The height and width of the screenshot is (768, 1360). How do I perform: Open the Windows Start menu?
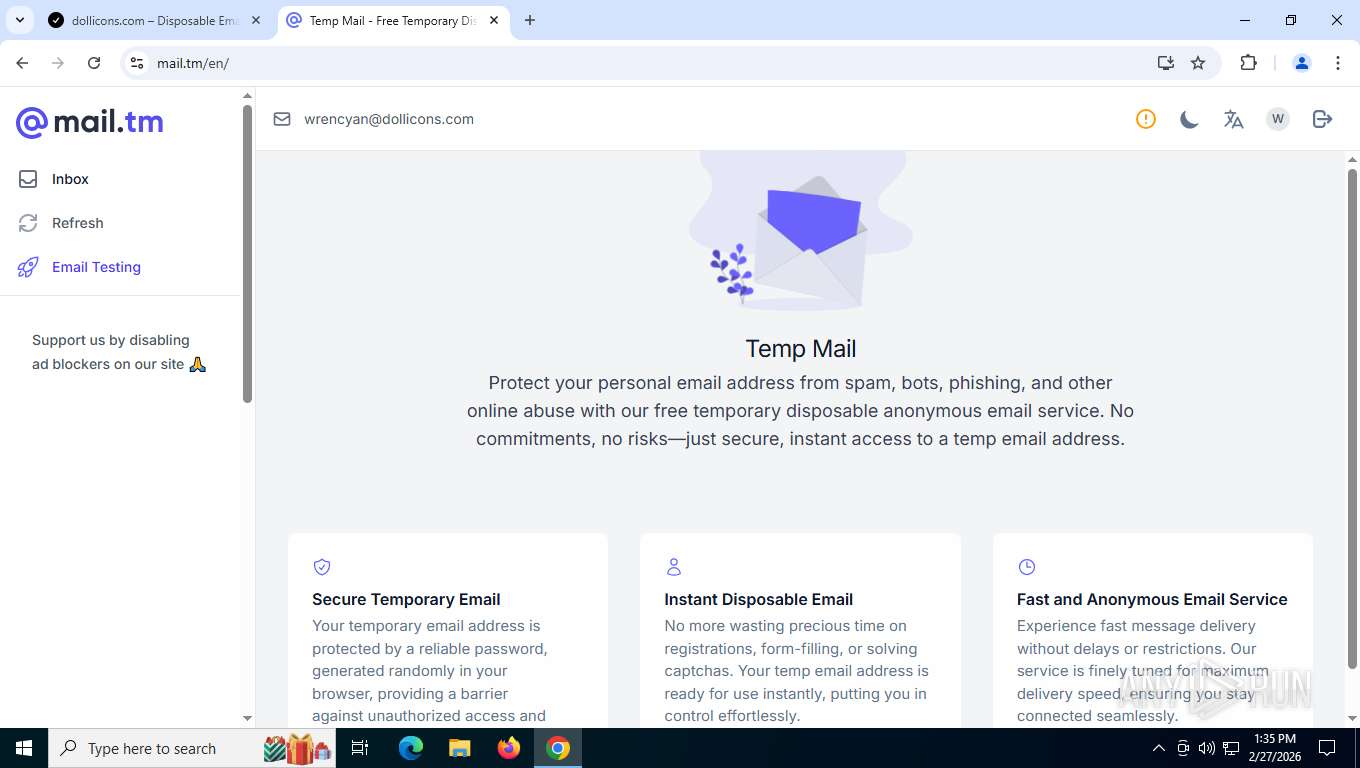(x=23, y=748)
